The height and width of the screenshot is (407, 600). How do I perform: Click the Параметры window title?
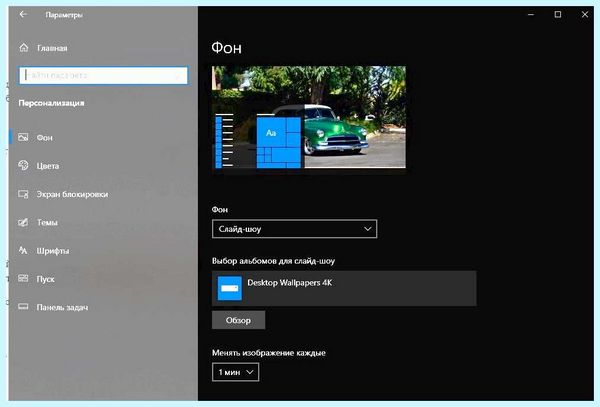click(x=64, y=15)
